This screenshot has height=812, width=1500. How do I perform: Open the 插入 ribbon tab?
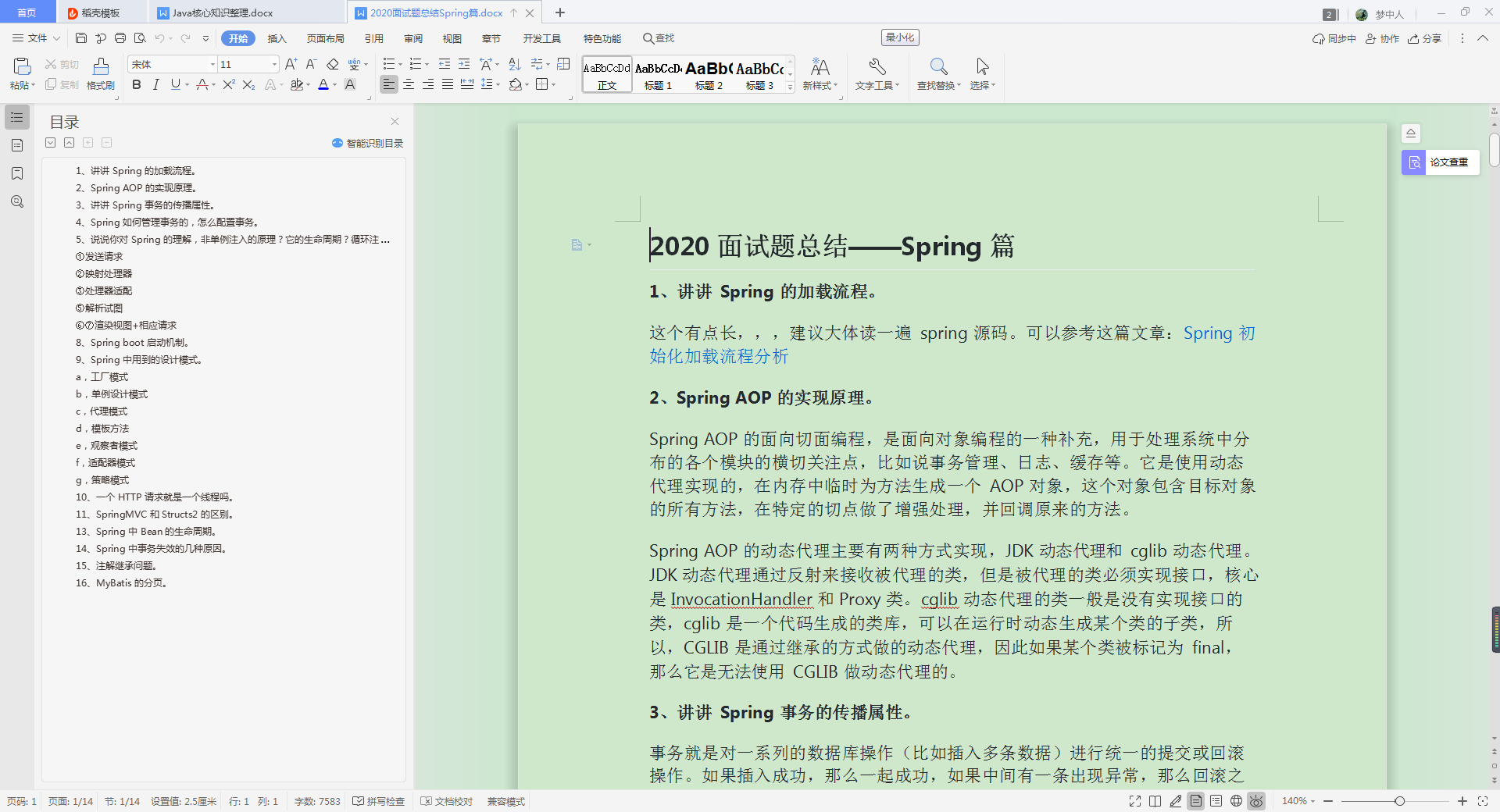[277, 38]
